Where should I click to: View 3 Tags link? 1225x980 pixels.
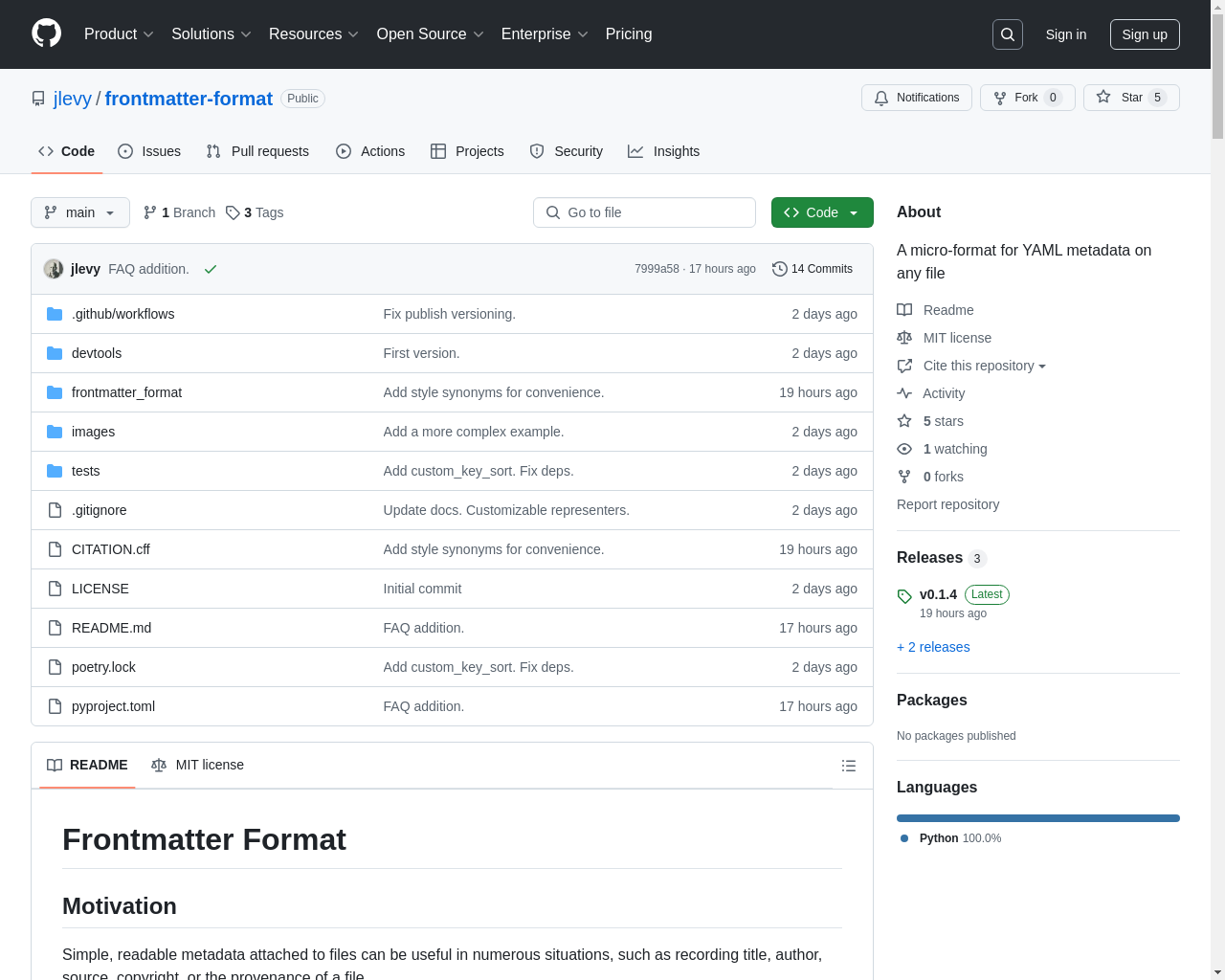pos(255,212)
